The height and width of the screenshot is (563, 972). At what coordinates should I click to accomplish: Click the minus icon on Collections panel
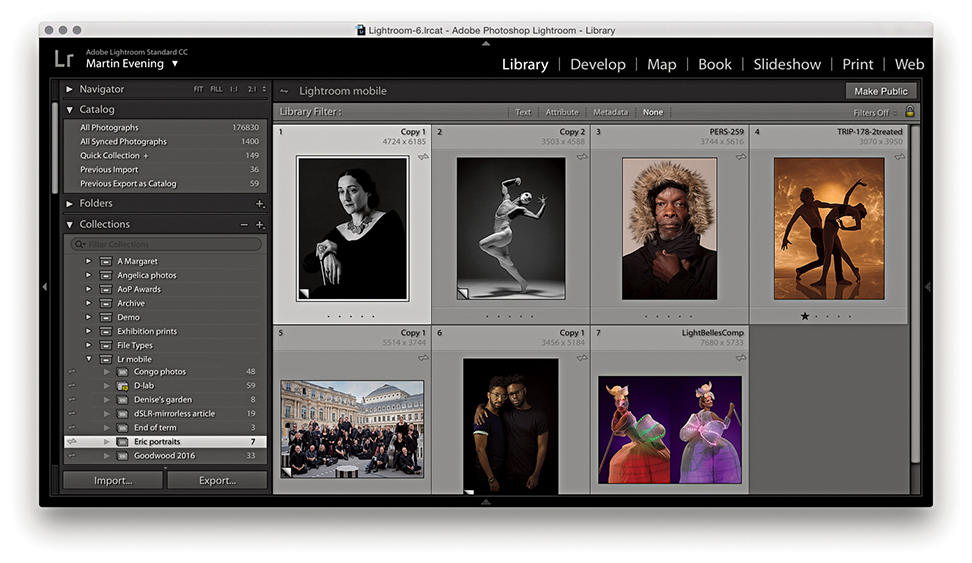(244, 225)
